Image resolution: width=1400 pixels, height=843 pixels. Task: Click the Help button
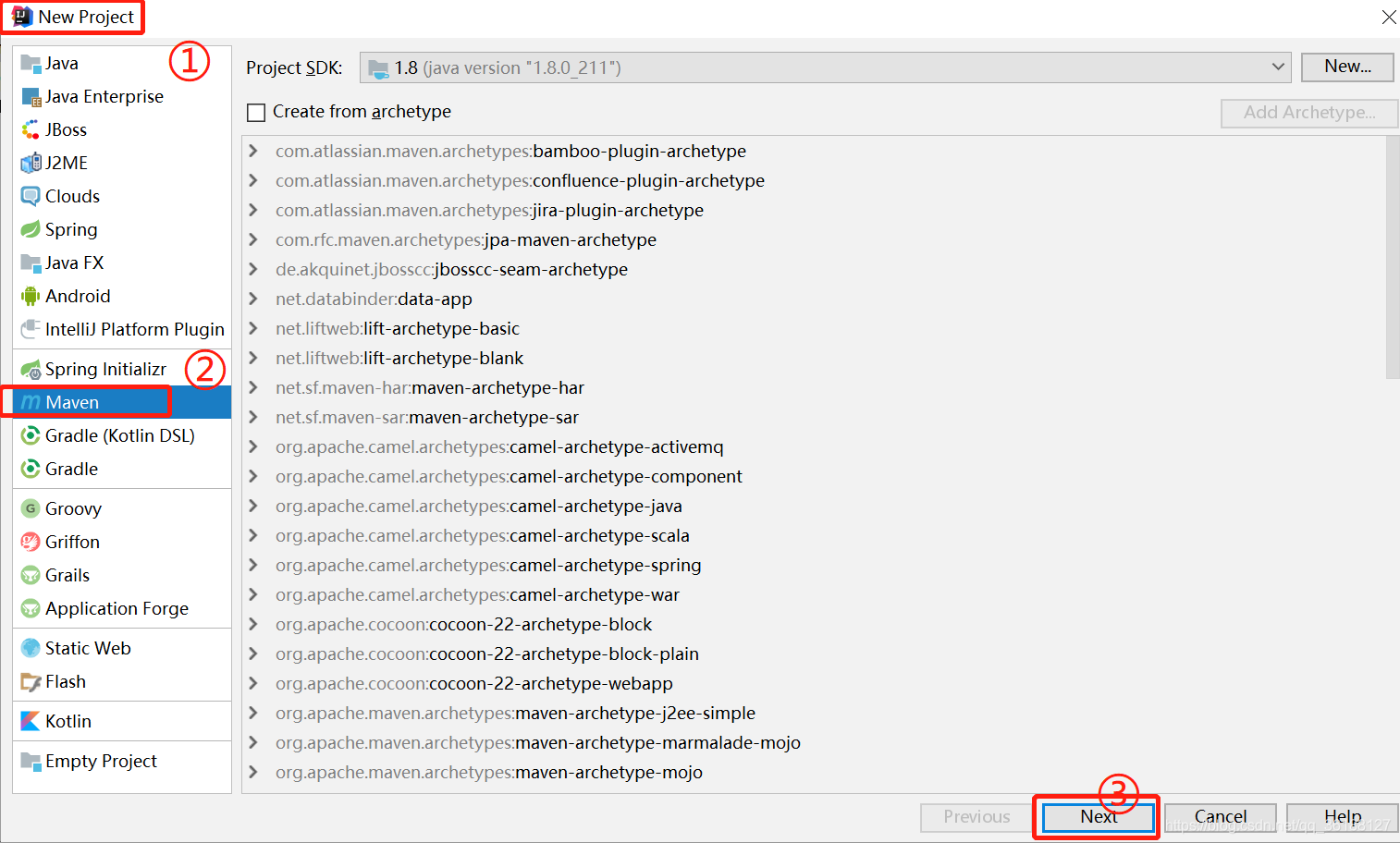pyautogui.click(x=1343, y=817)
